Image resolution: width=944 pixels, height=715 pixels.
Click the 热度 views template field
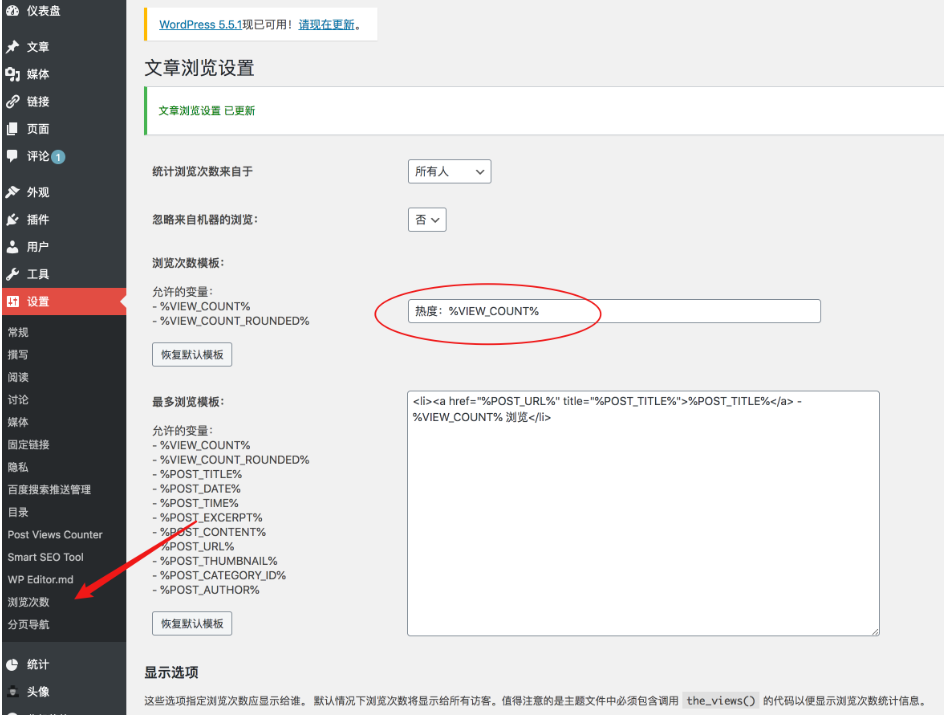click(614, 311)
